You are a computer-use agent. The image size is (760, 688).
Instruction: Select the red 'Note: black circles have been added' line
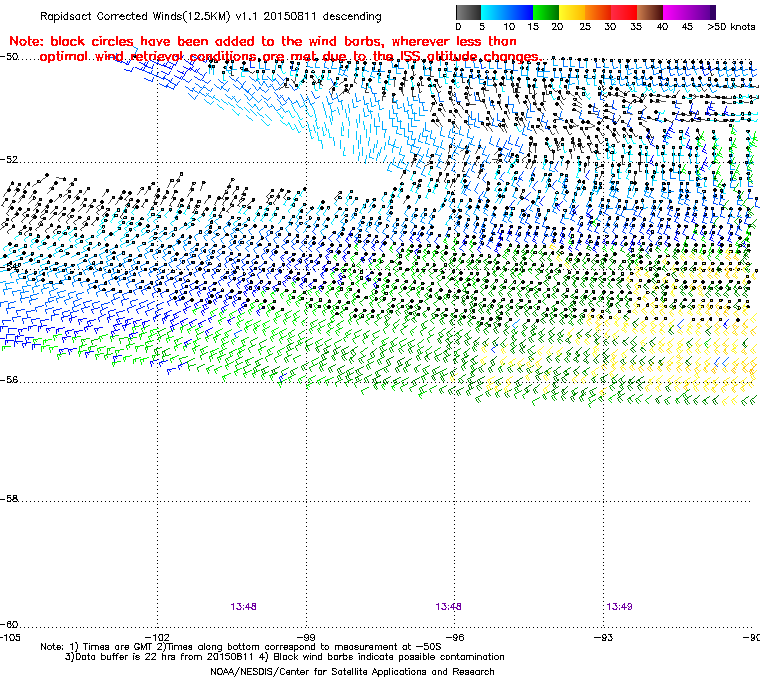[263, 41]
